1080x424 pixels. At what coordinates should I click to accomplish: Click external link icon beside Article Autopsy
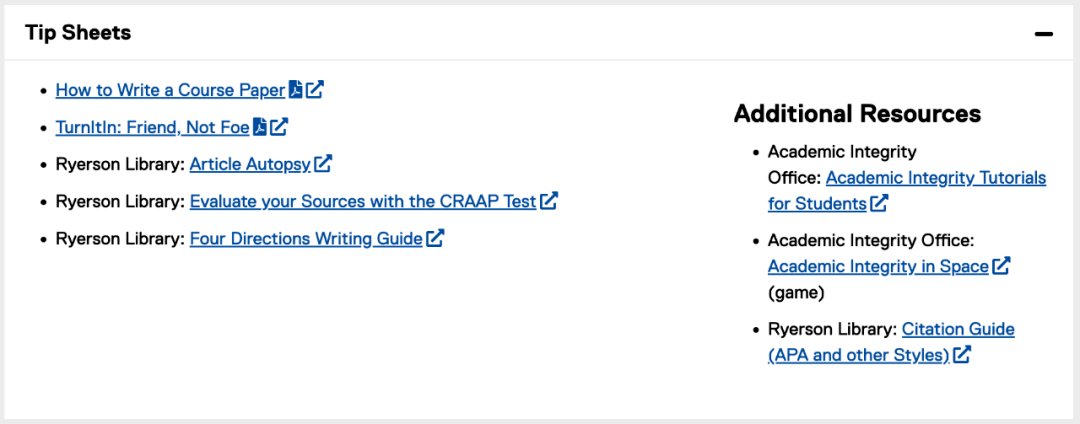pyautogui.click(x=323, y=164)
